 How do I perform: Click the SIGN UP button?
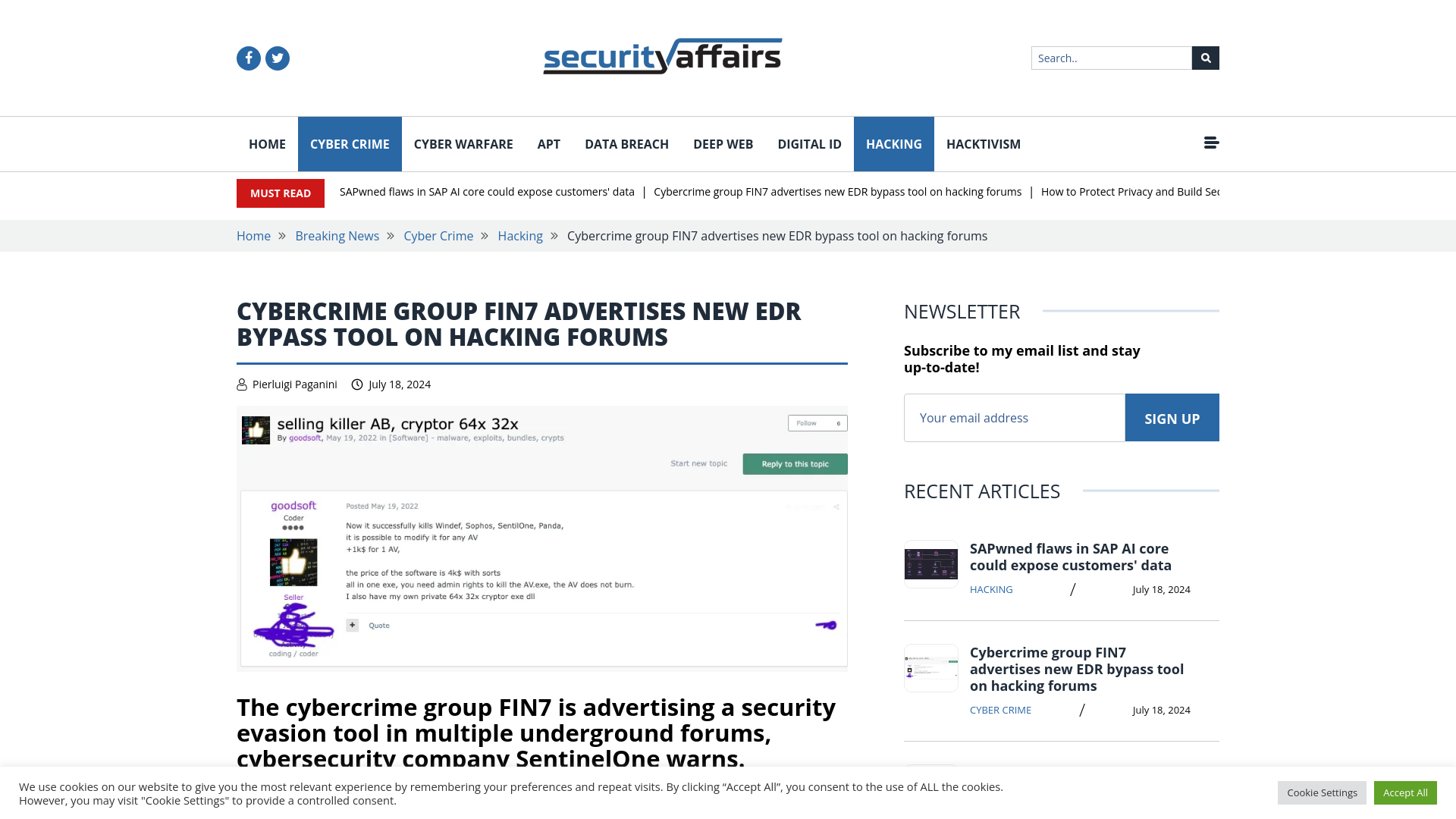(1172, 417)
